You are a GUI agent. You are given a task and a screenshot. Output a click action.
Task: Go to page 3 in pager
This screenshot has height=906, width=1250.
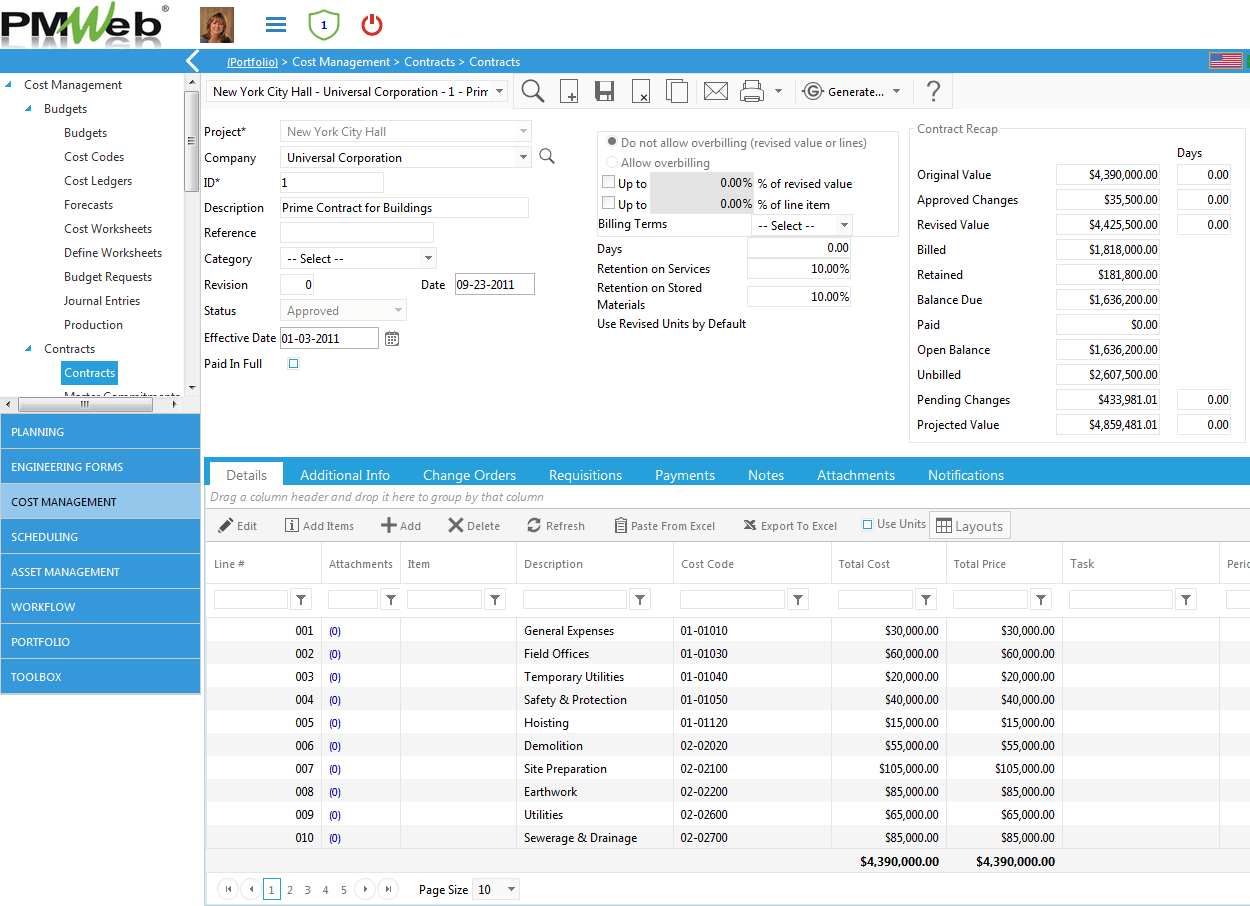coord(307,890)
